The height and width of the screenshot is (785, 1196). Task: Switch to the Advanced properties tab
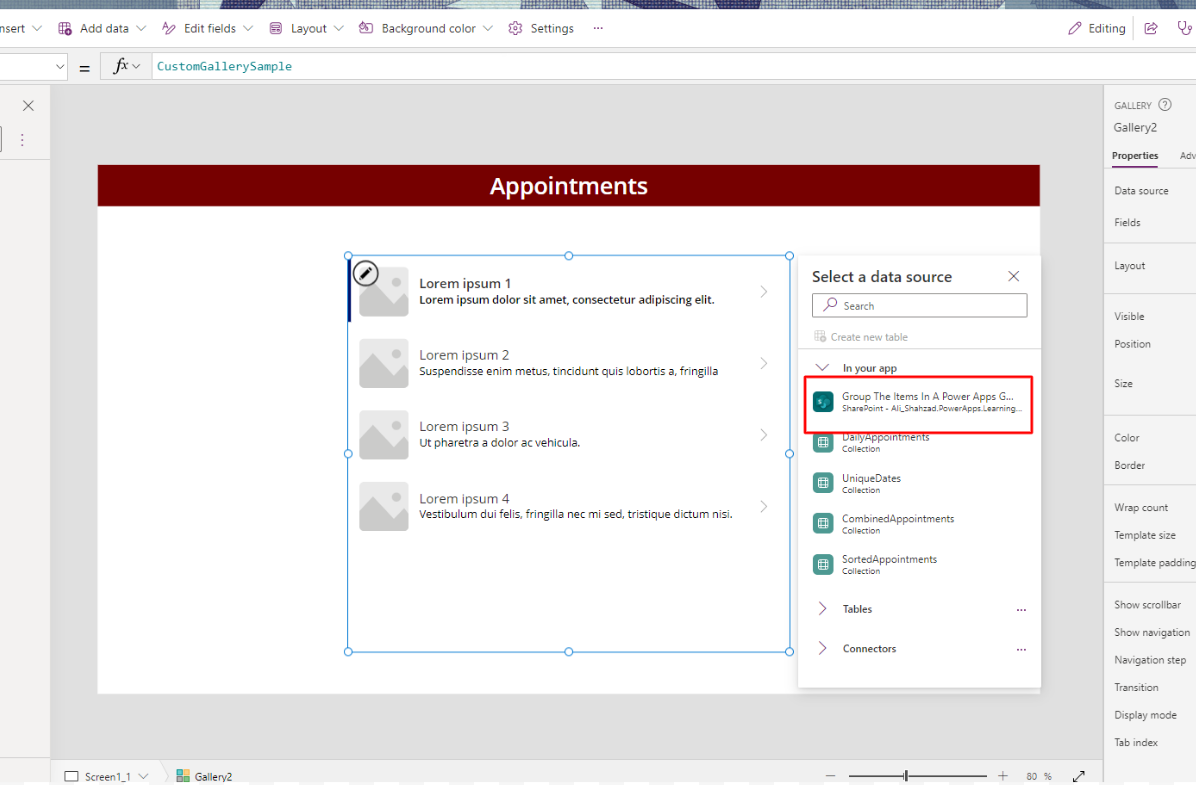pos(1188,156)
